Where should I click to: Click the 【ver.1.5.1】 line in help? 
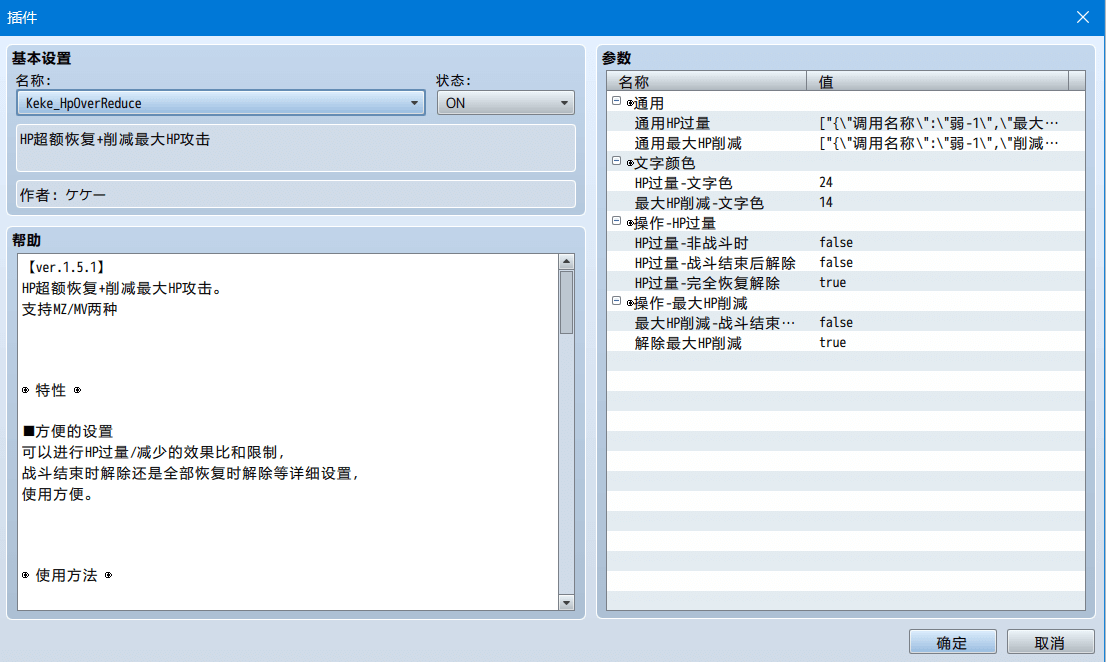pyautogui.click(x=65, y=267)
